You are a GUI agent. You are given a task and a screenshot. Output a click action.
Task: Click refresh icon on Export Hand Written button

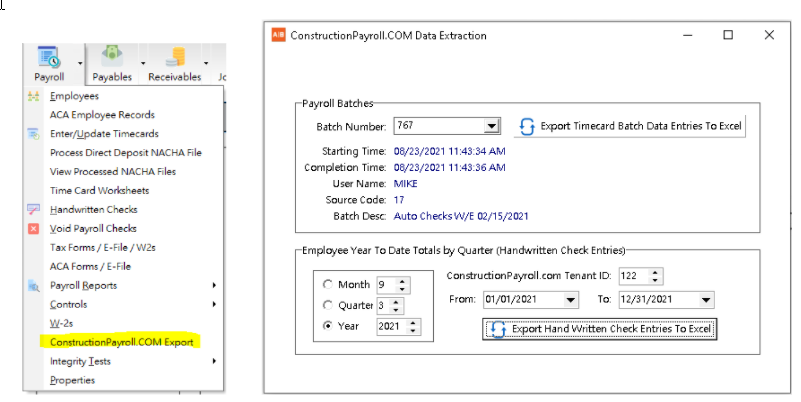tap(498, 329)
